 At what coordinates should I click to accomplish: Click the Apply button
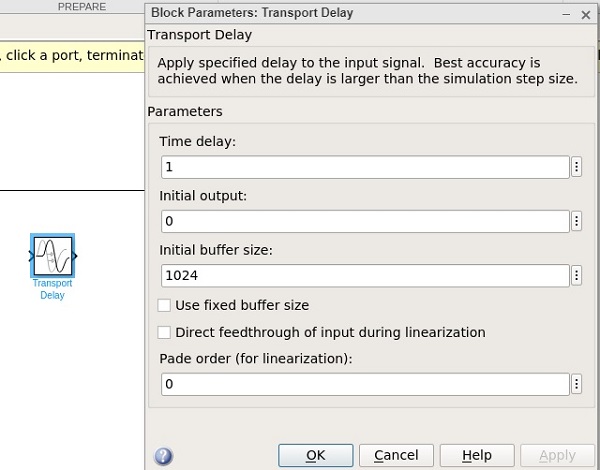pos(557,456)
